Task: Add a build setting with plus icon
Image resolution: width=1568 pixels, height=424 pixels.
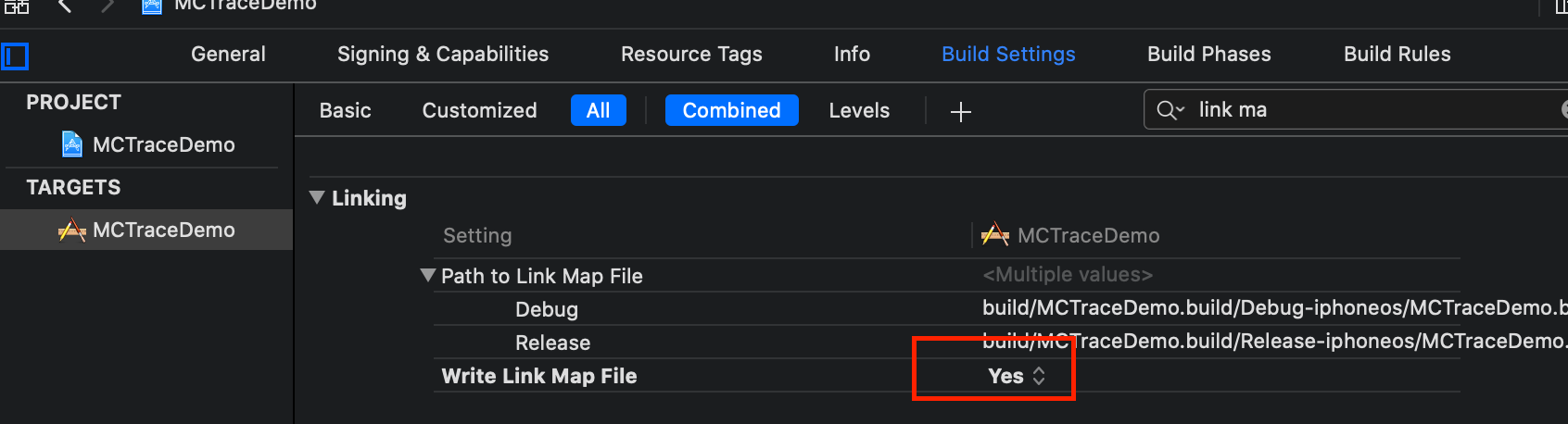Action: 961,112
